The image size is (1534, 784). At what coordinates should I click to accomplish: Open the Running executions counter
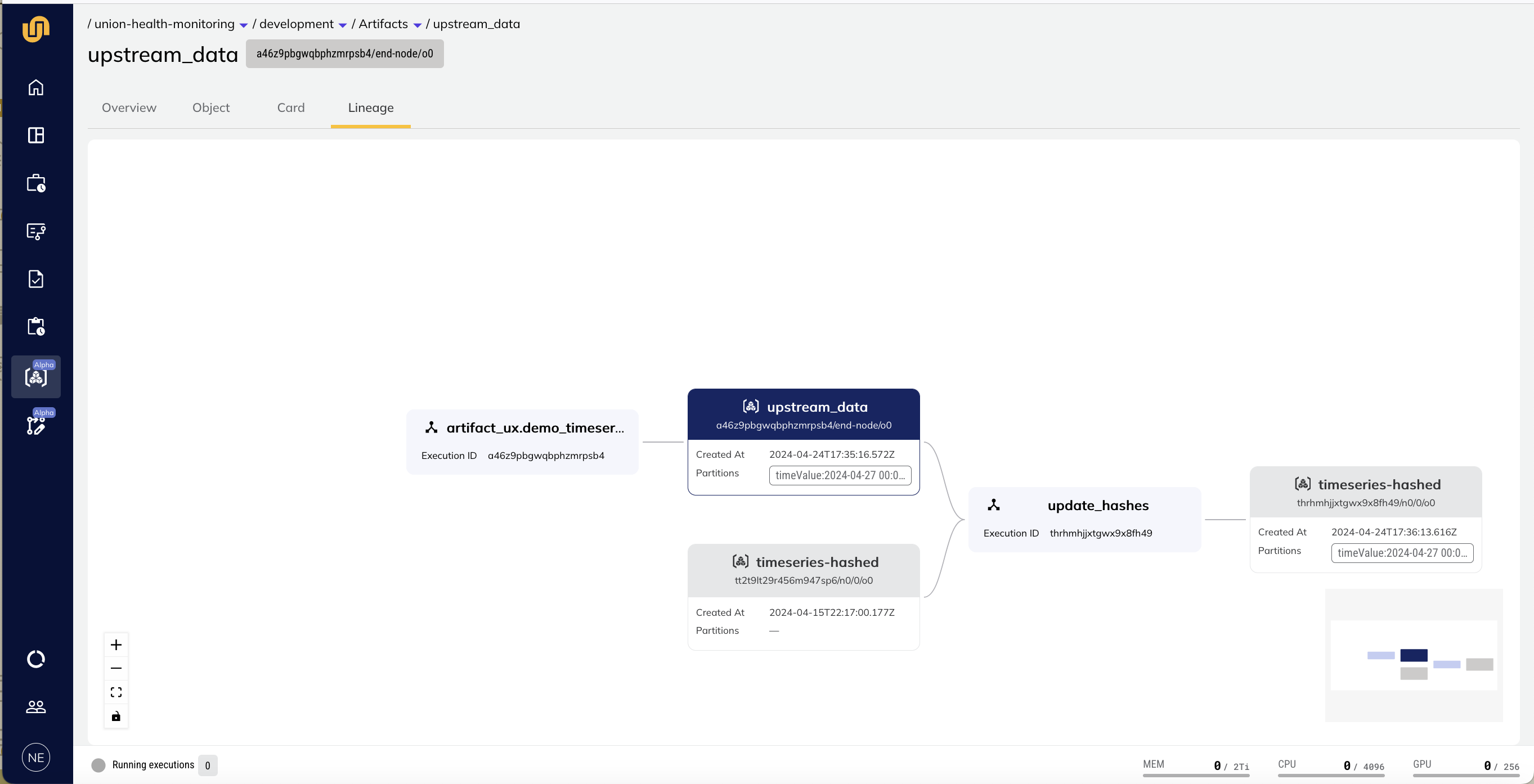(207, 765)
